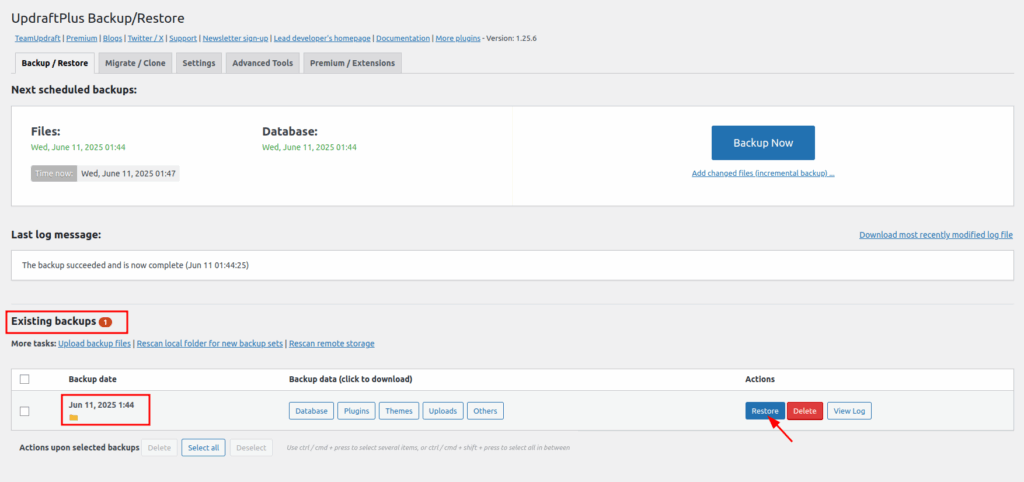The image size is (1024, 482).
Task: Open the Backup / Restore tab
Action: tap(55, 63)
